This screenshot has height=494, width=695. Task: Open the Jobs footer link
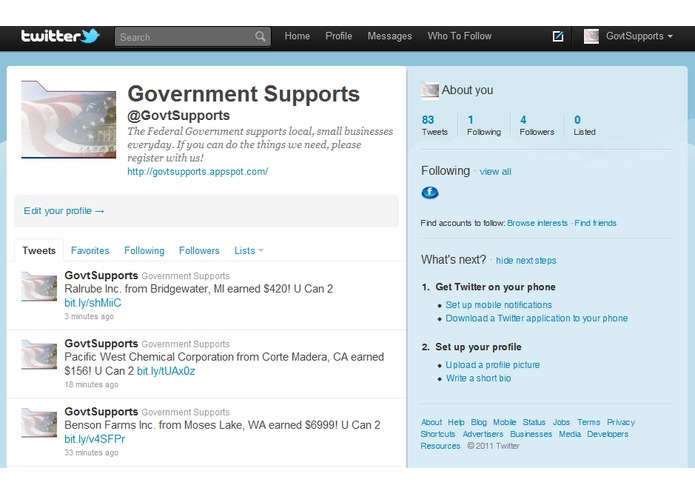pos(561,422)
